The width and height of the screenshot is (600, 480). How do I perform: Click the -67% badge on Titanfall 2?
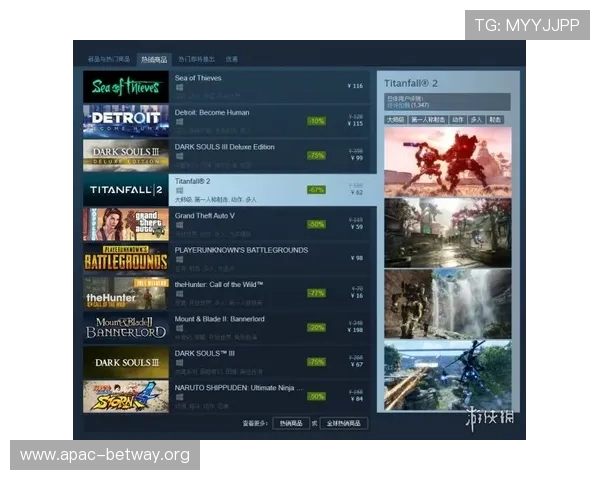(x=316, y=190)
